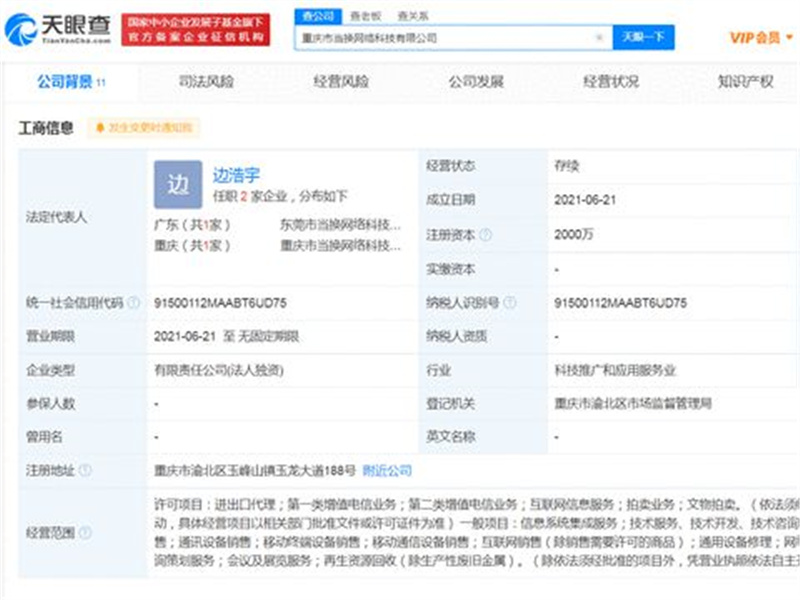Select the 科技推广和应用服务业 industry value
Image resolution: width=800 pixels, height=600 pixels.
(x=615, y=370)
